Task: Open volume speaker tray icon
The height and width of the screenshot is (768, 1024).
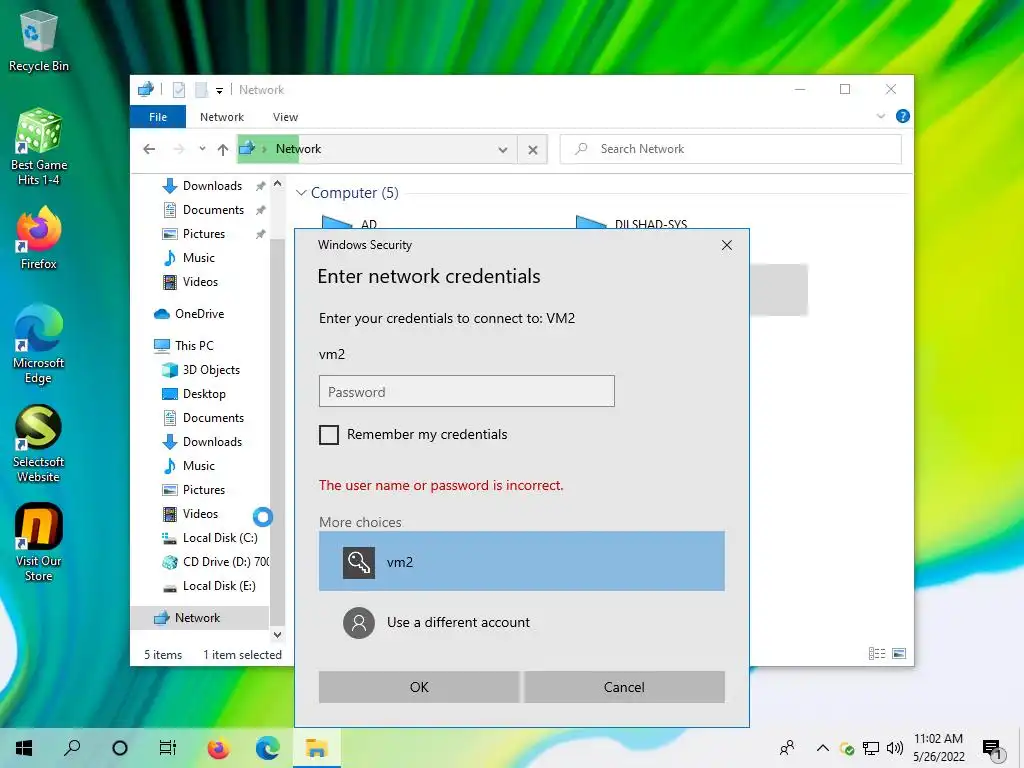Action: (x=895, y=748)
